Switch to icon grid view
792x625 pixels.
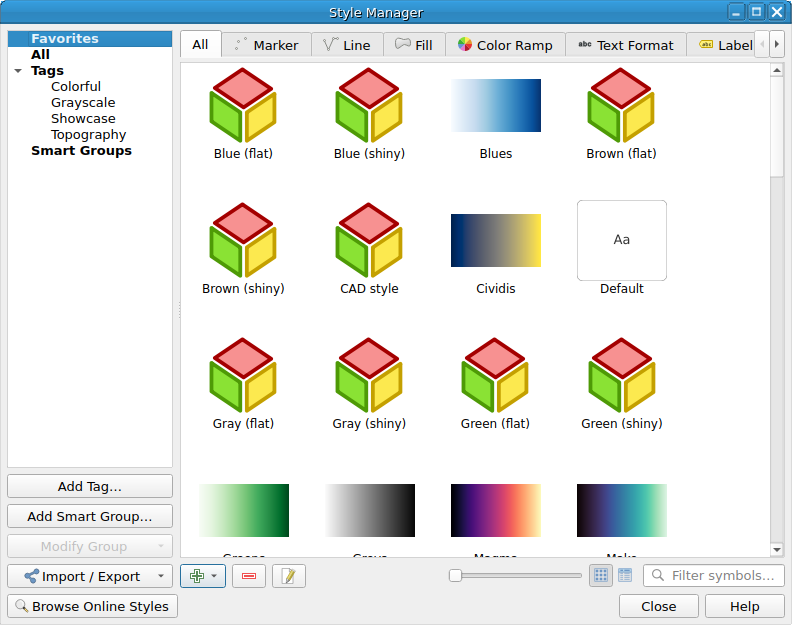pyautogui.click(x=601, y=575)
